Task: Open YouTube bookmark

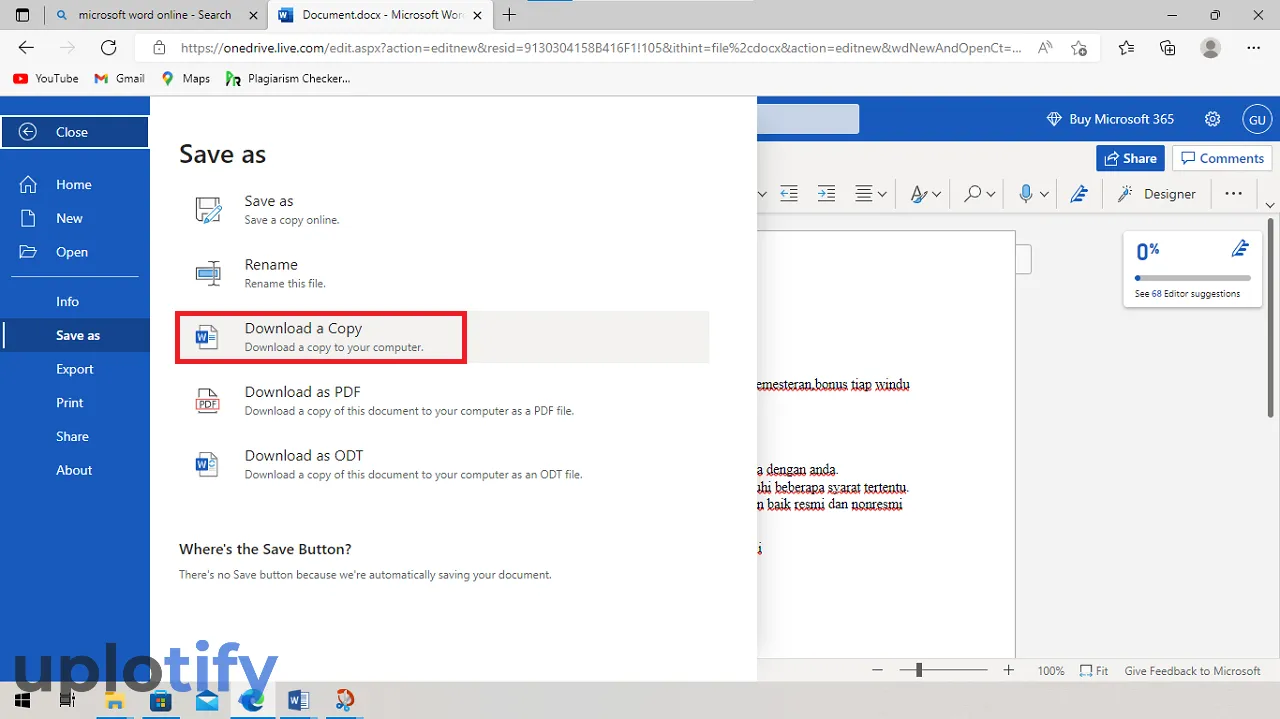Action: point(46,78)
